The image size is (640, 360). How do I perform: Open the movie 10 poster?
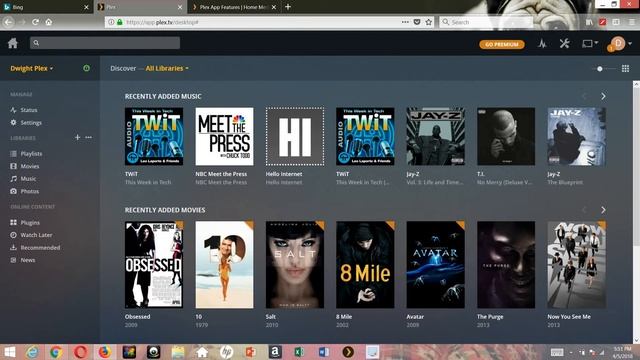click(x=224, y=264)
